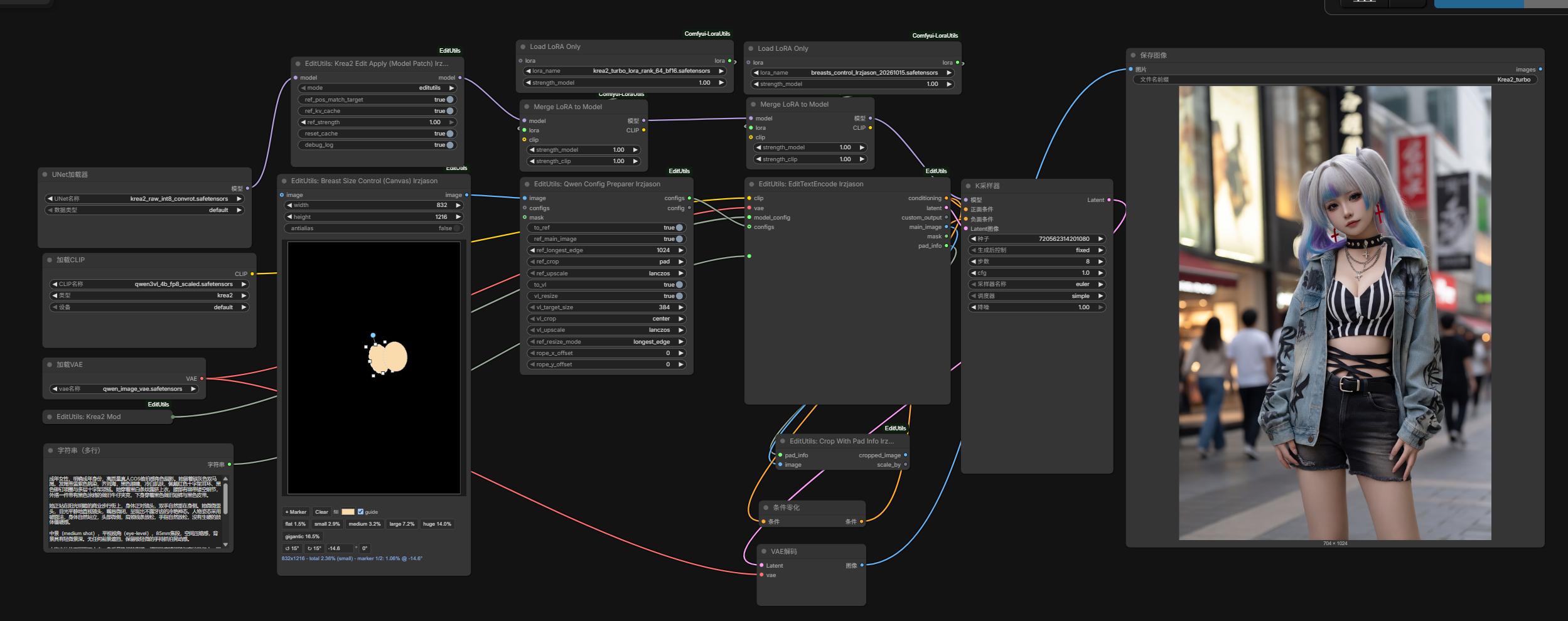
Task: Increase 步数 value with right arrow
Action: pos(1100,262)
